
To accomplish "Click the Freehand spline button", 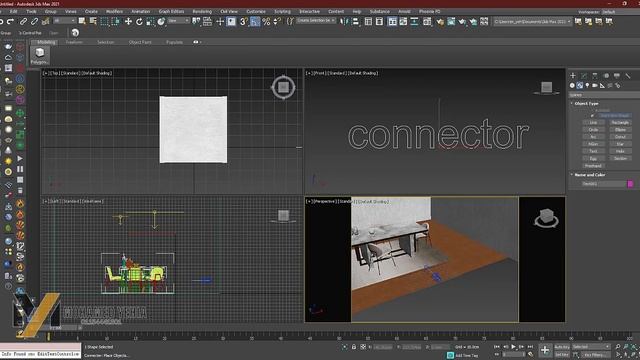I will pos(593,166).
